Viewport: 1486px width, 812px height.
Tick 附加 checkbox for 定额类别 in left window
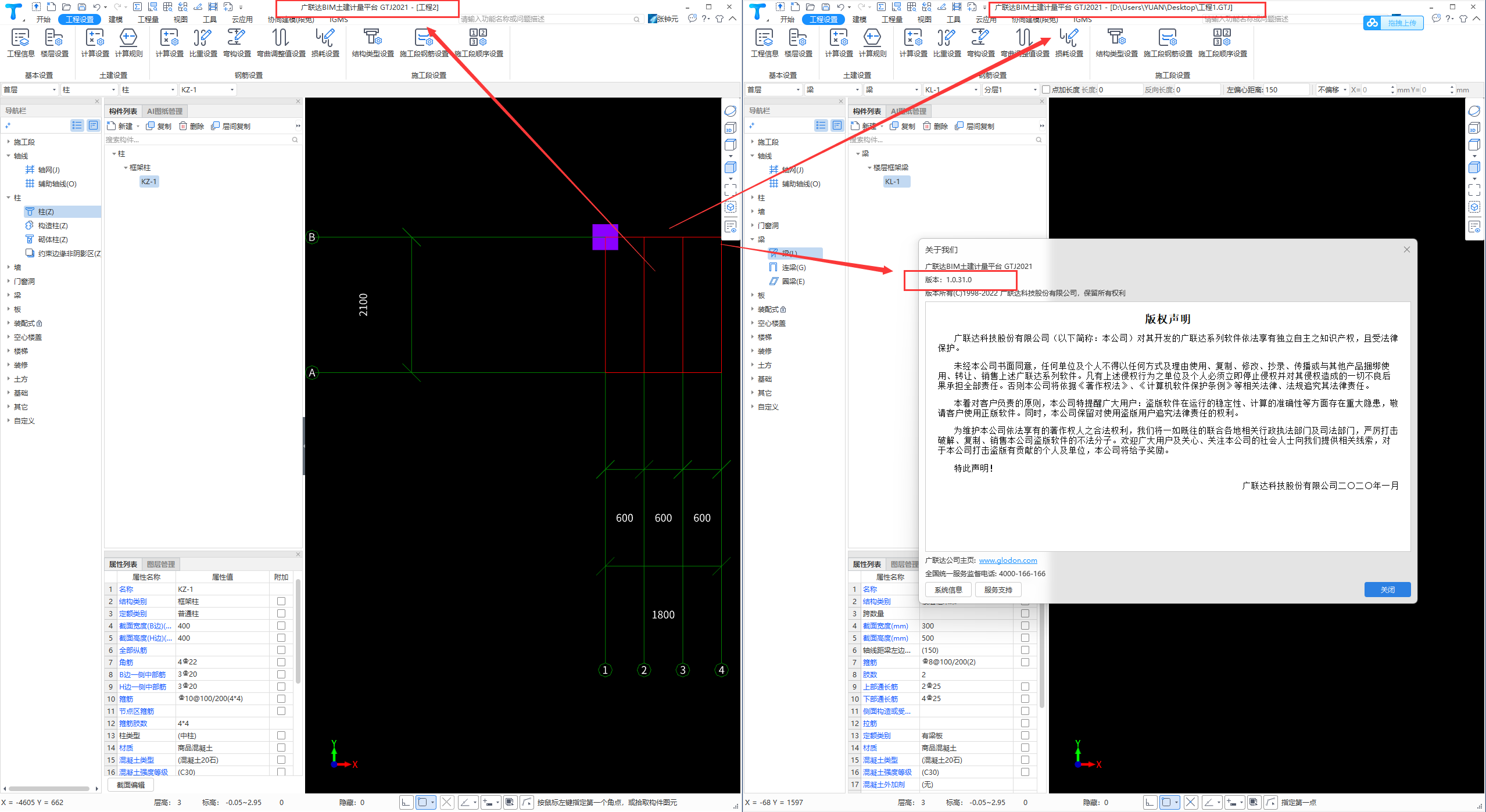(281, 613)
